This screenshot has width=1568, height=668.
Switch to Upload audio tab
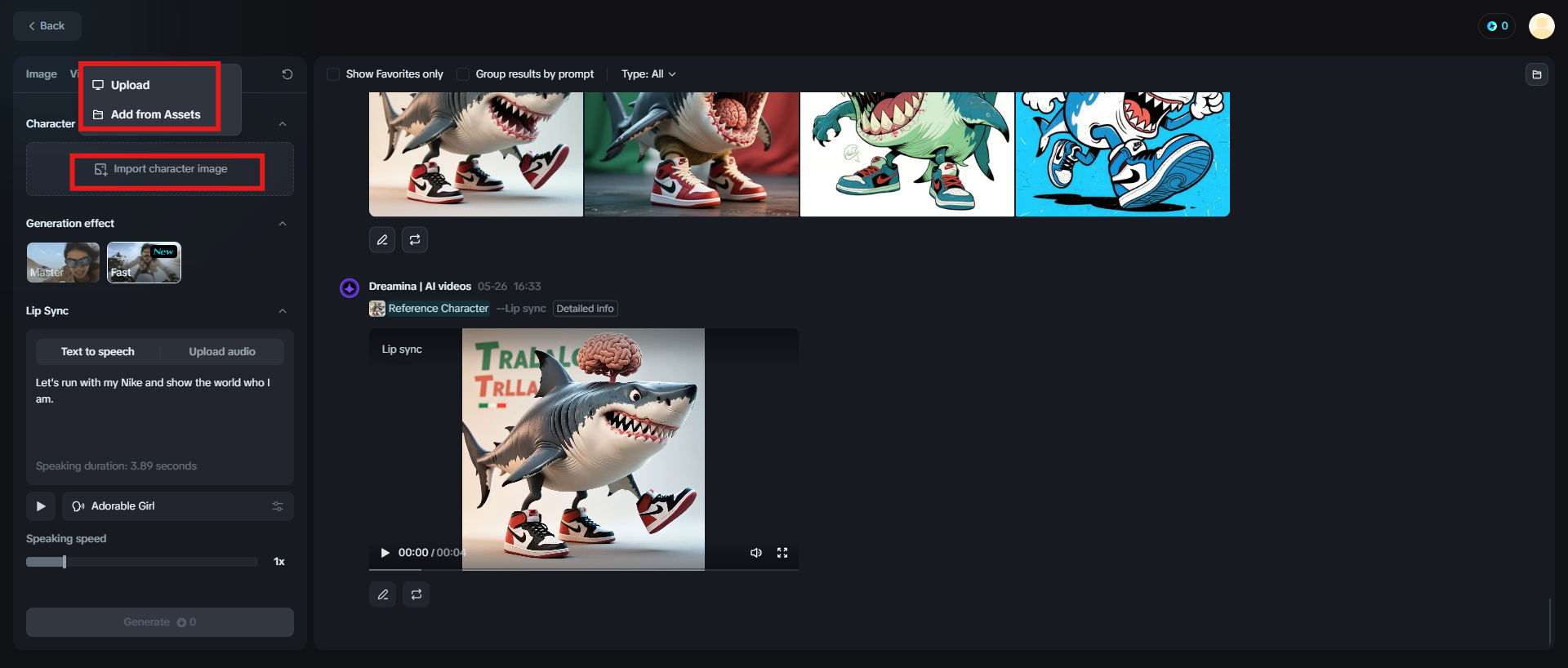tap(222, 352)
